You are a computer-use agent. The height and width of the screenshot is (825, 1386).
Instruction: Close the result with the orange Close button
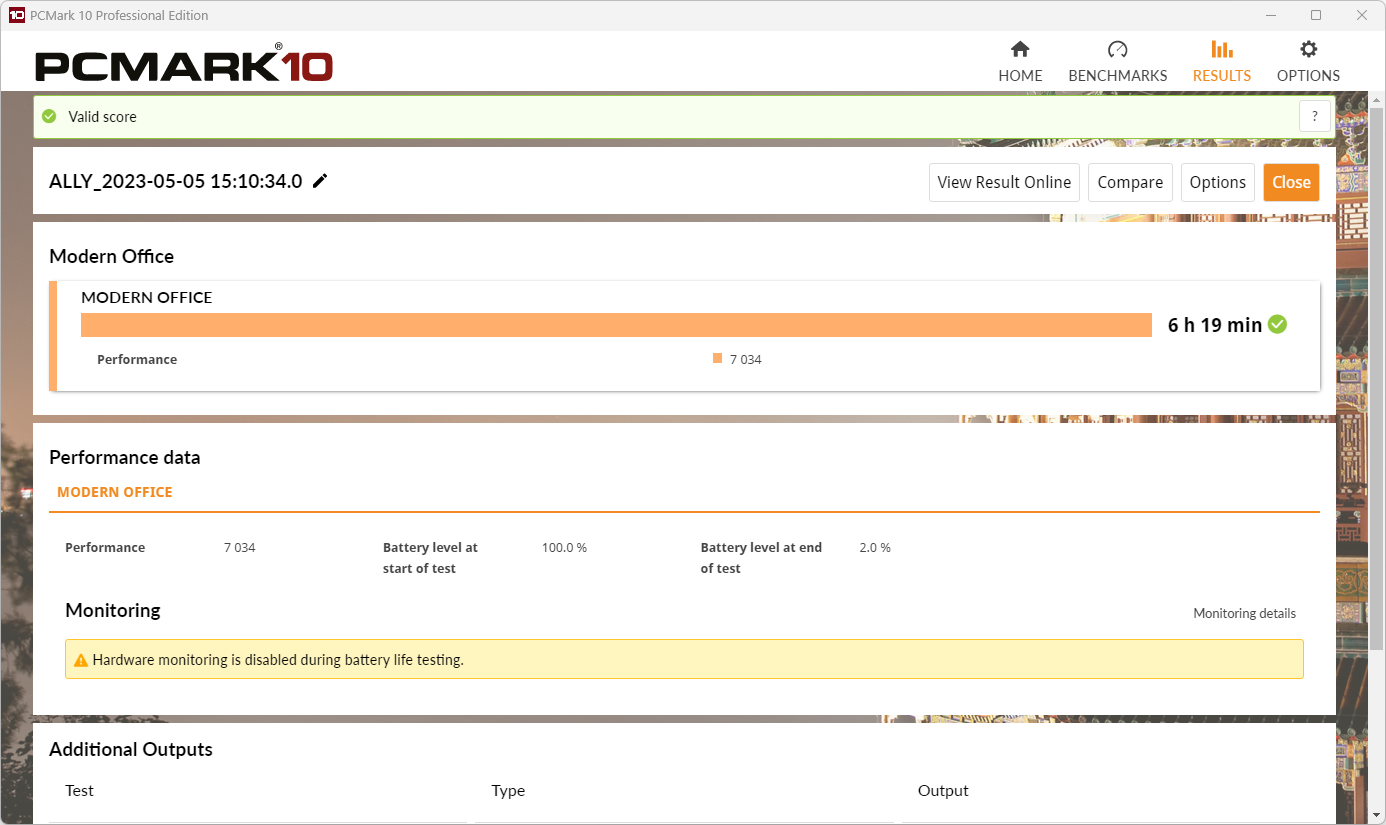tap(1291, 182)
